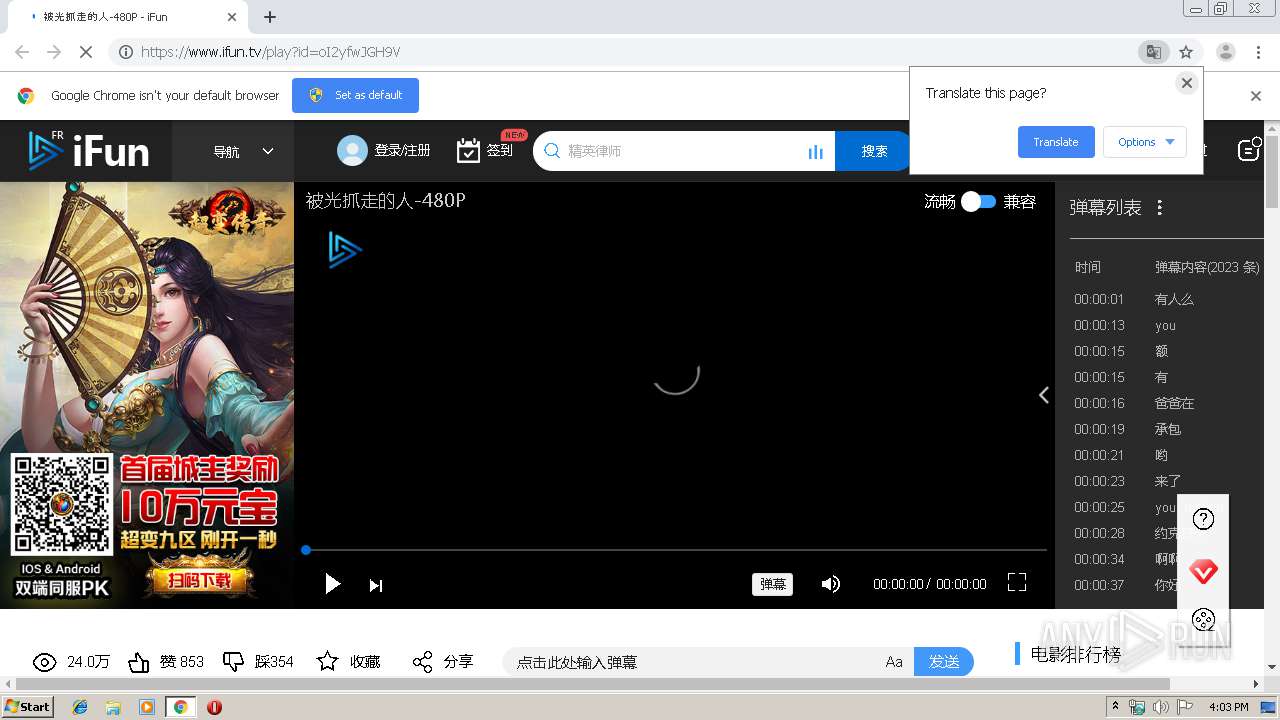The width and height of the screenshot is (1280, 720).
Task: Select danmaku row 承包
Action: (1167, 429)
